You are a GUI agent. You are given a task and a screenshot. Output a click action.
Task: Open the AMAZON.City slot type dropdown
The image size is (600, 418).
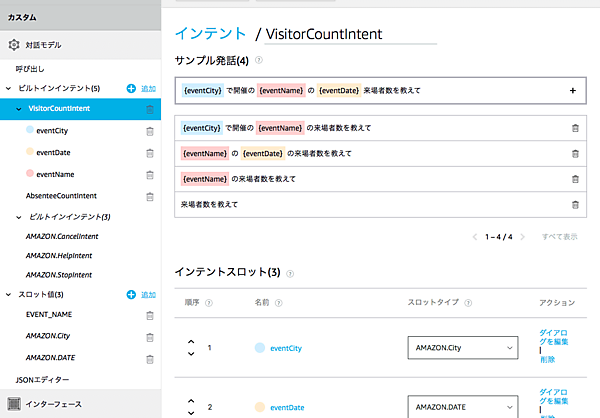463,348
